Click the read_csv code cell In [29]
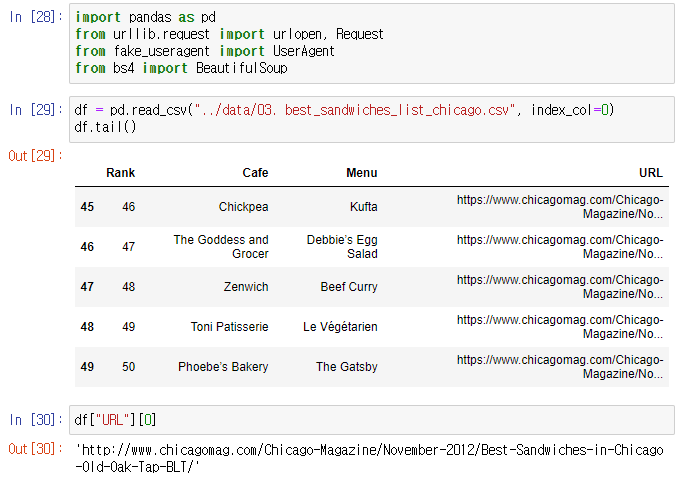 tap(372, 119)
